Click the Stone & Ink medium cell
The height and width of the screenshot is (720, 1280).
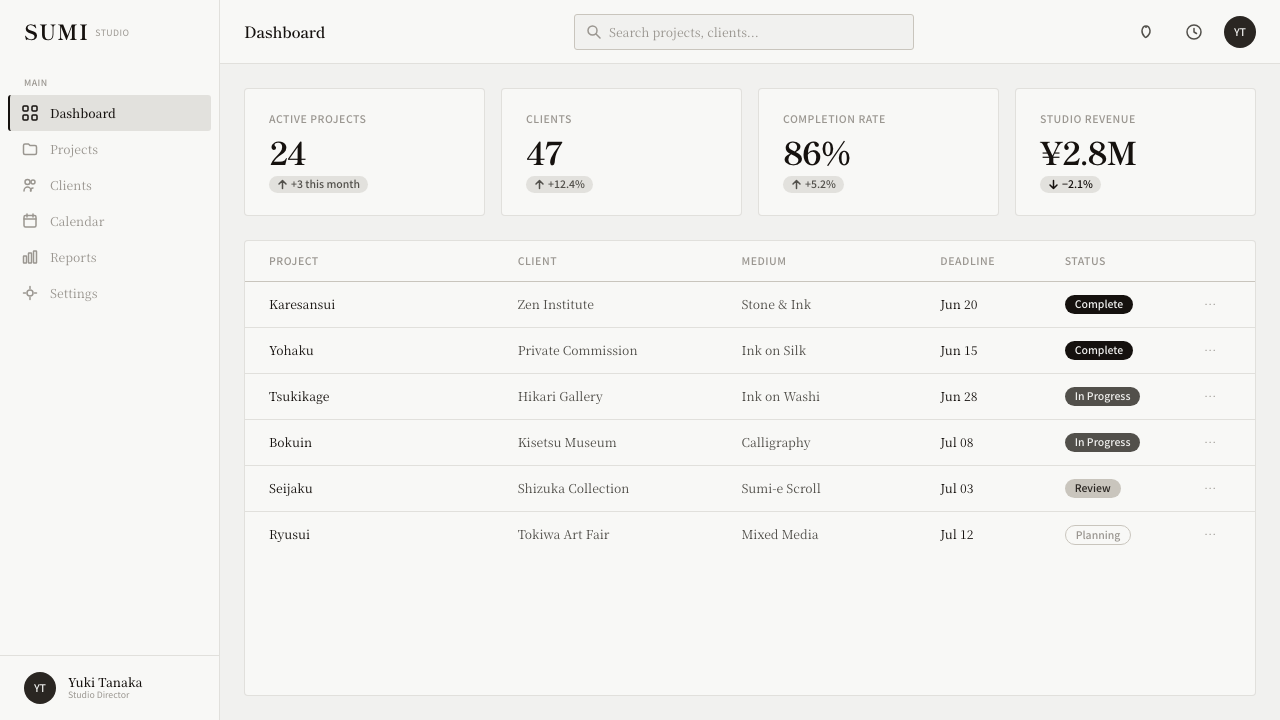pos(776,304)
